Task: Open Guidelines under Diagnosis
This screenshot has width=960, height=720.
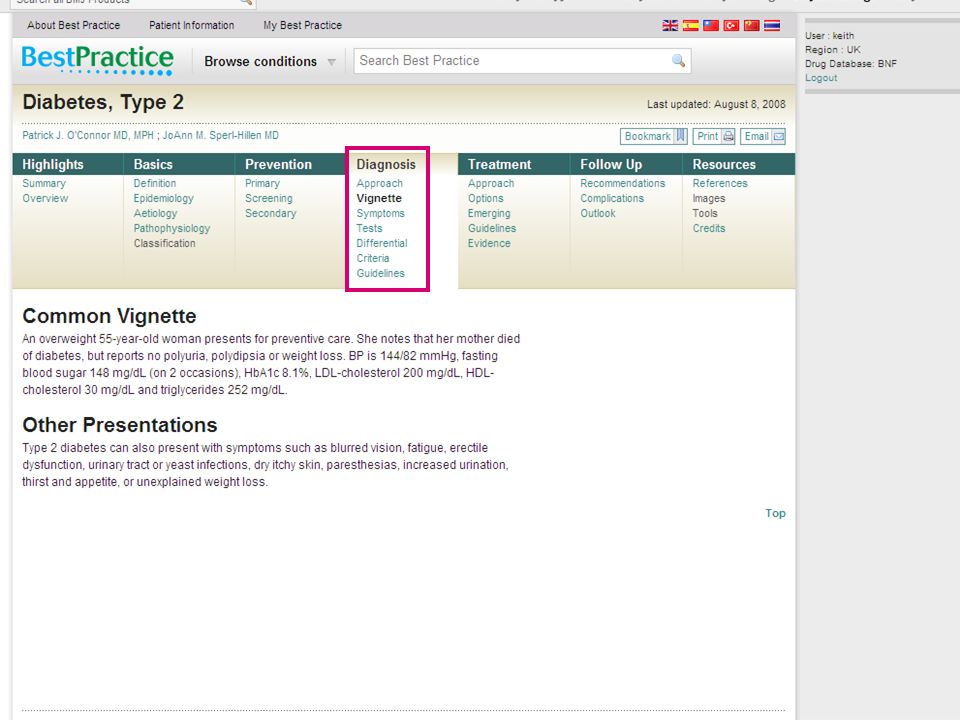Action: pos(380,273)
